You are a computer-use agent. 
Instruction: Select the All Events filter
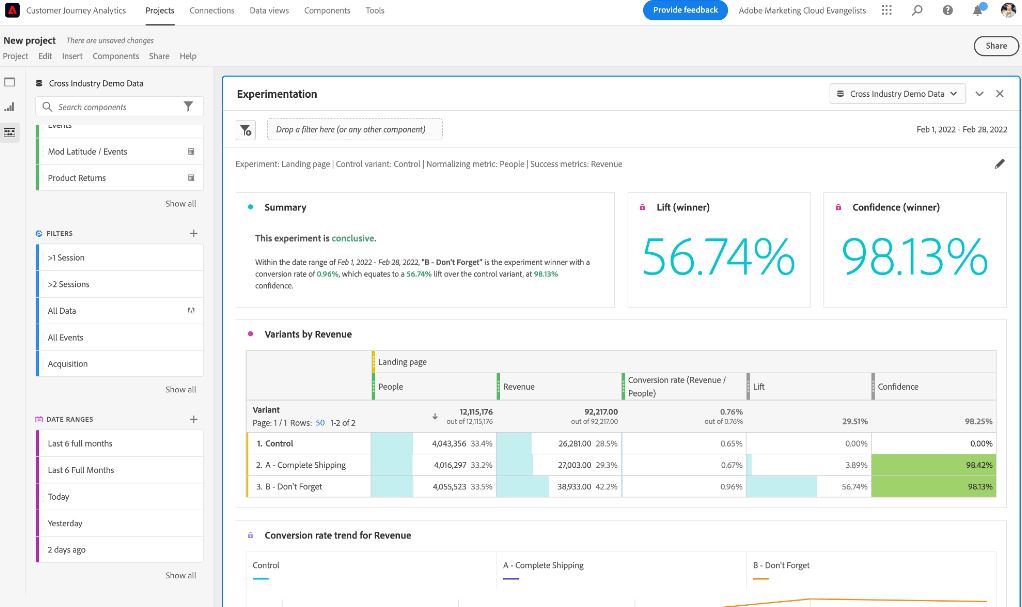tap(120, 337)
